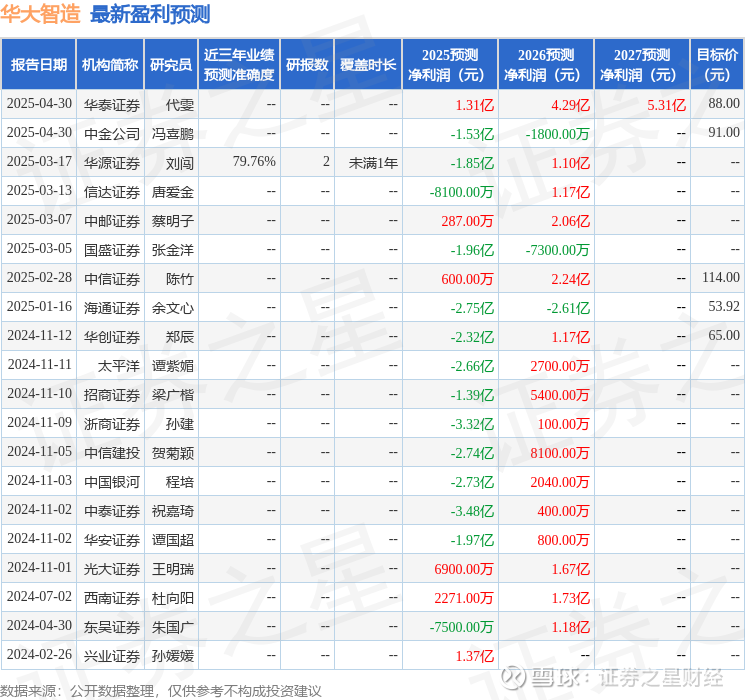Click the 未满1年 coverage cell
Image resolution: width=745 pixels, height=700 pixels.
click(373, 163)
